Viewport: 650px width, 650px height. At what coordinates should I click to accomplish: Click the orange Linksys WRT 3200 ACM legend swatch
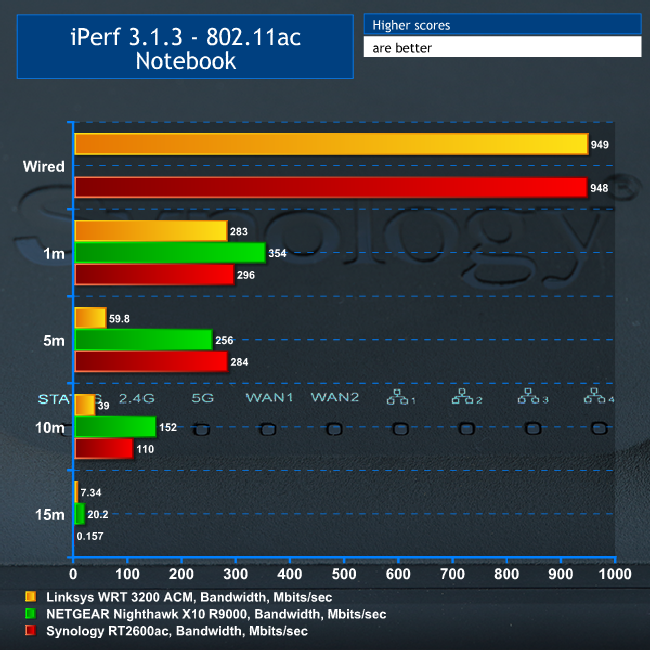[30, 597]
